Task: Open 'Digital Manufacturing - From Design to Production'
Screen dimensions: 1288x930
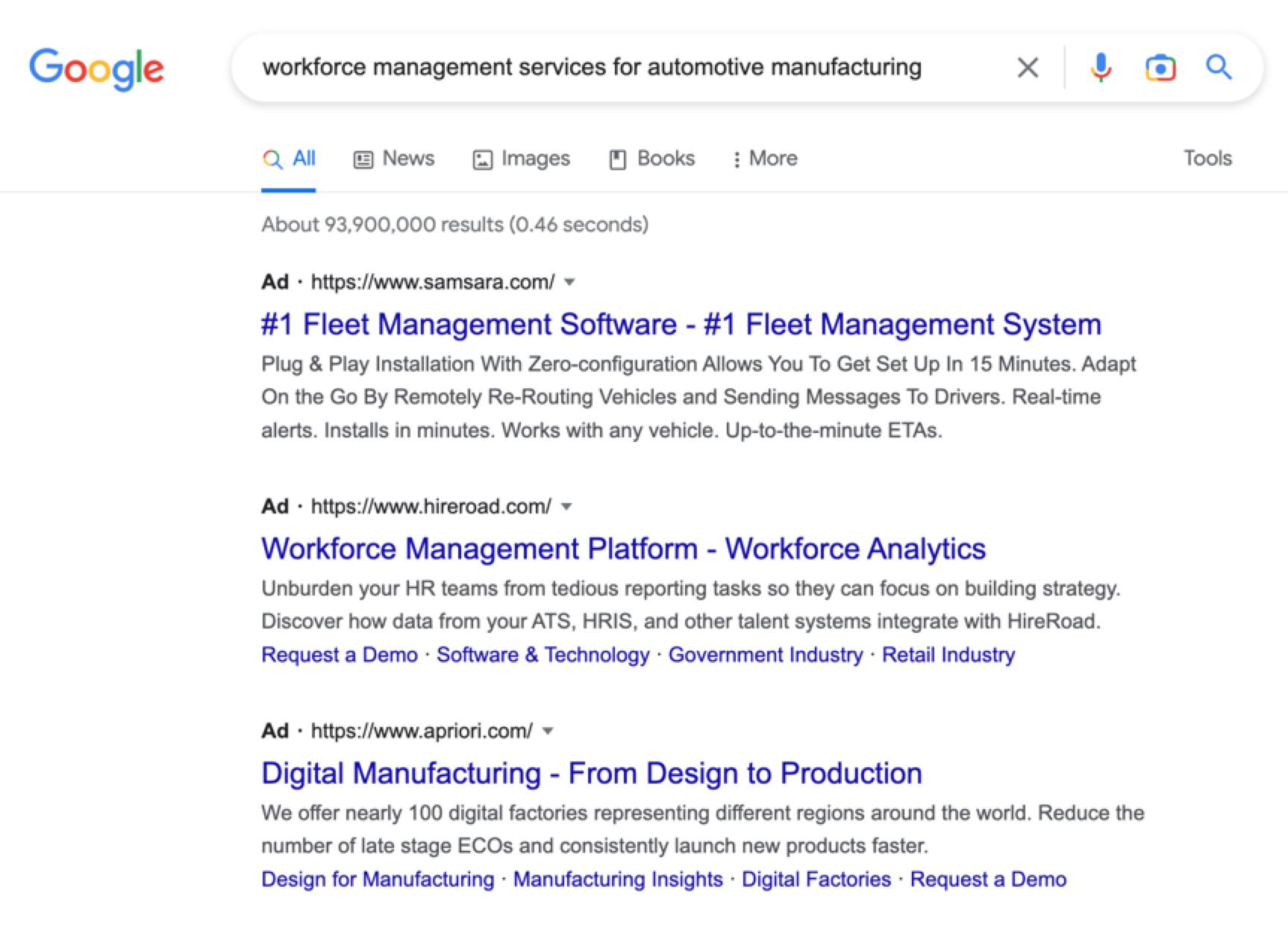Action: click(x=592, y=773)
